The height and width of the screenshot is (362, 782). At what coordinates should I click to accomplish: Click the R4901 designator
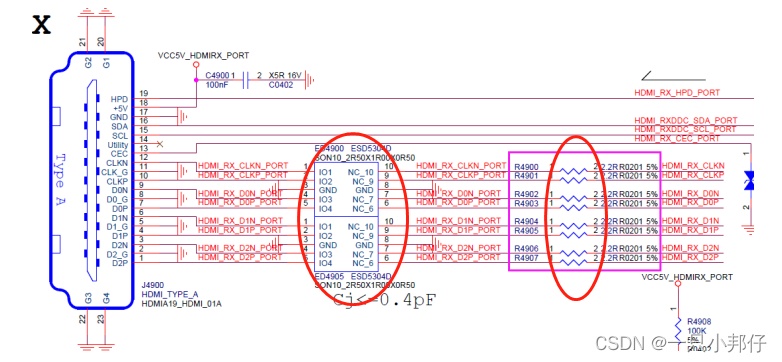(527, 176)
